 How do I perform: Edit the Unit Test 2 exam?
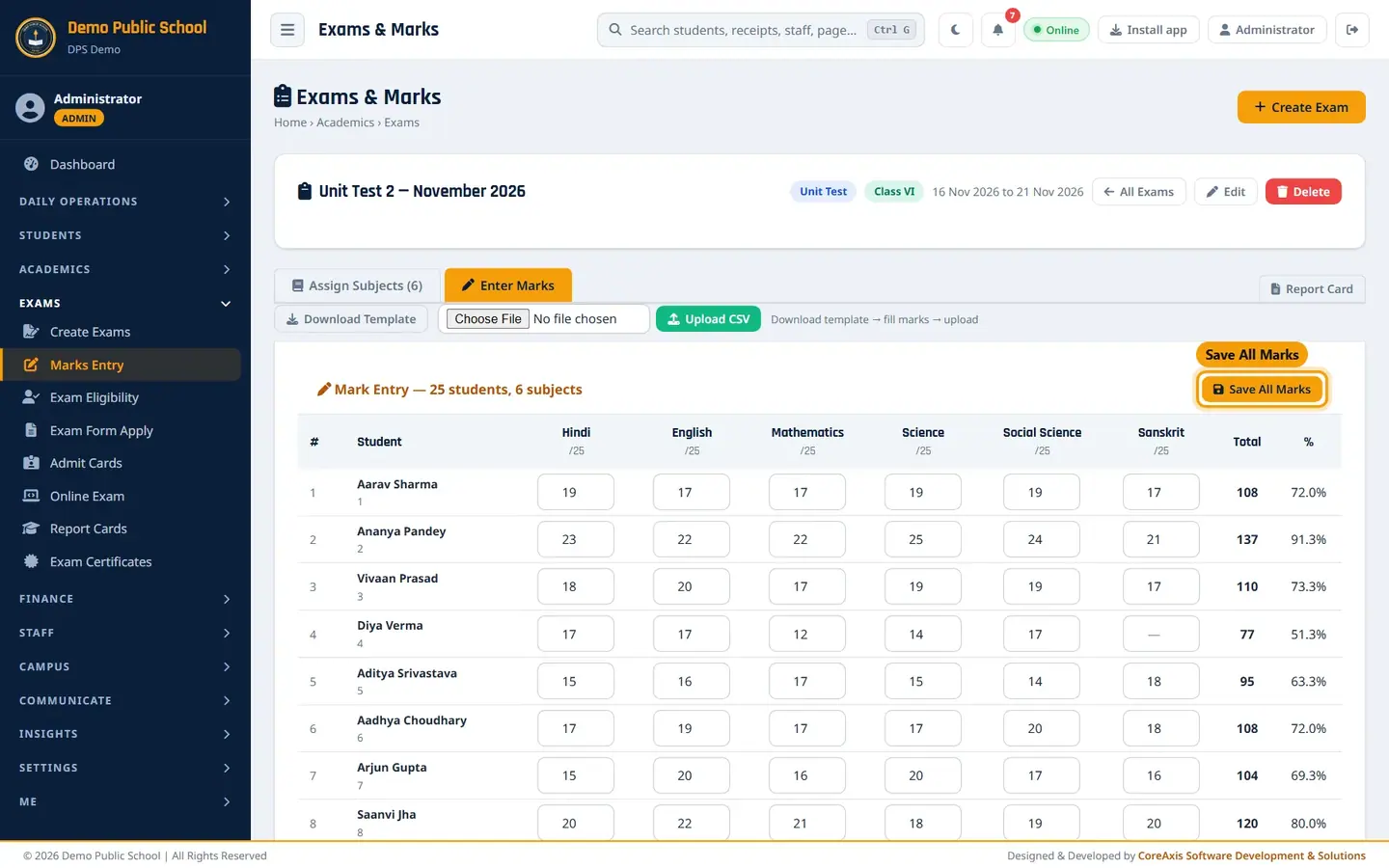pyautogui.click(x=1226, y=192)
